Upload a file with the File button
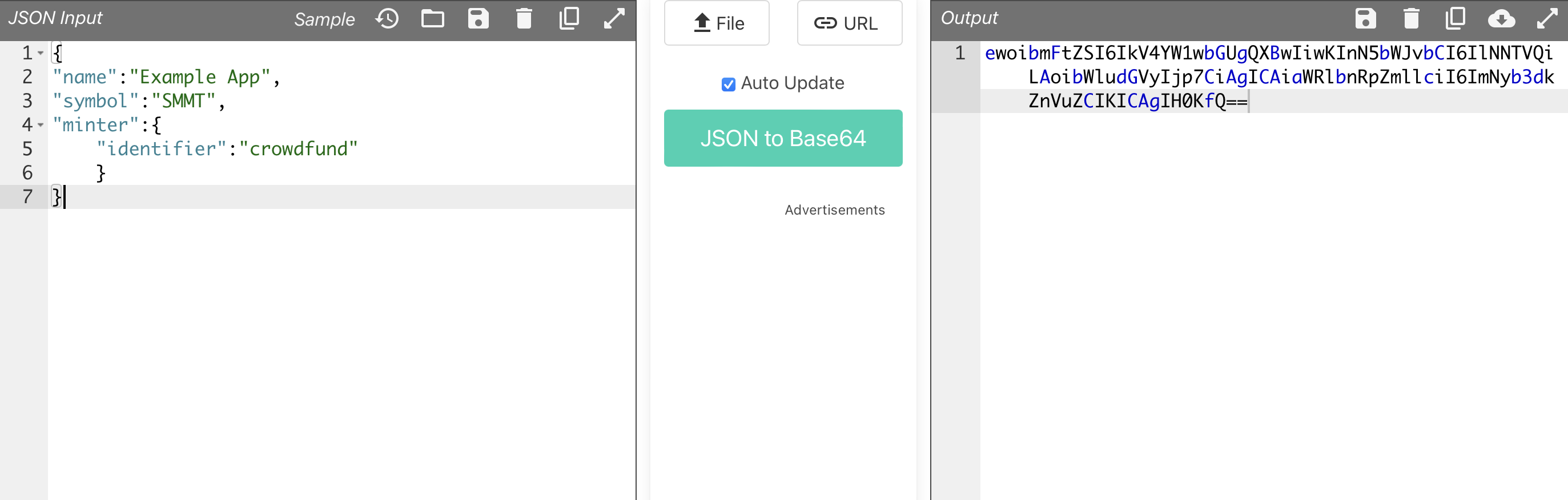 [x=717, y=23]
